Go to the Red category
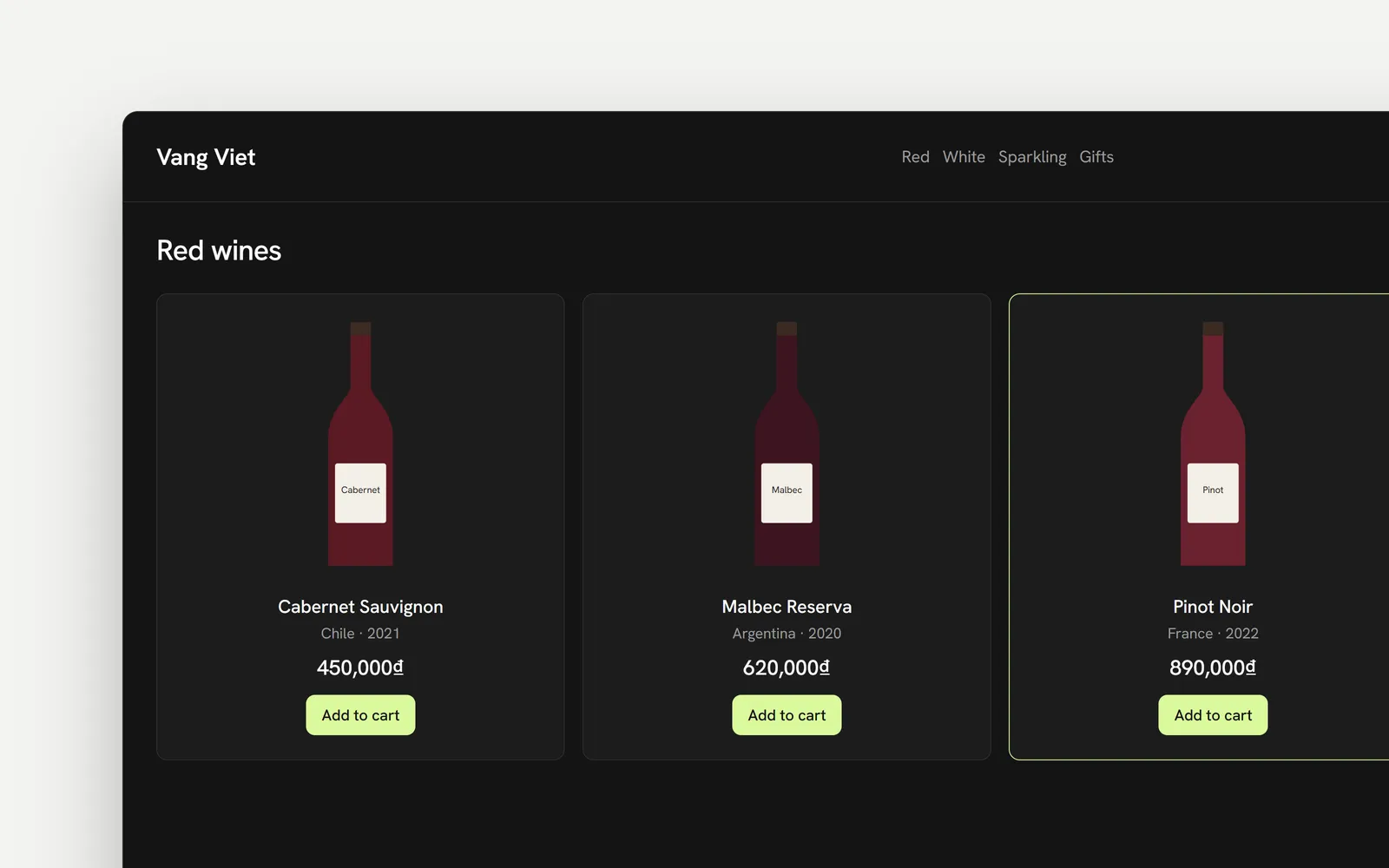Image resolution: width=1389 pixels, height=868 pixels. [915, 157]
